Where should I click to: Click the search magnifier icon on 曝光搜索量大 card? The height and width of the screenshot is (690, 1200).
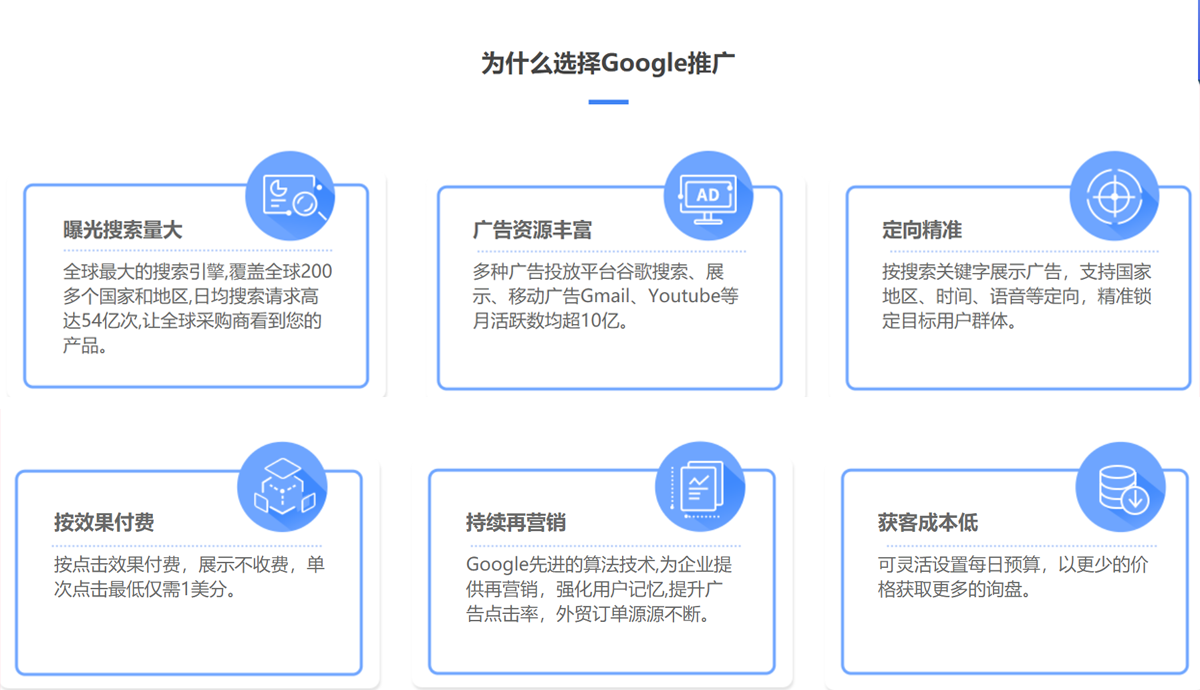[x=290, y=195]
